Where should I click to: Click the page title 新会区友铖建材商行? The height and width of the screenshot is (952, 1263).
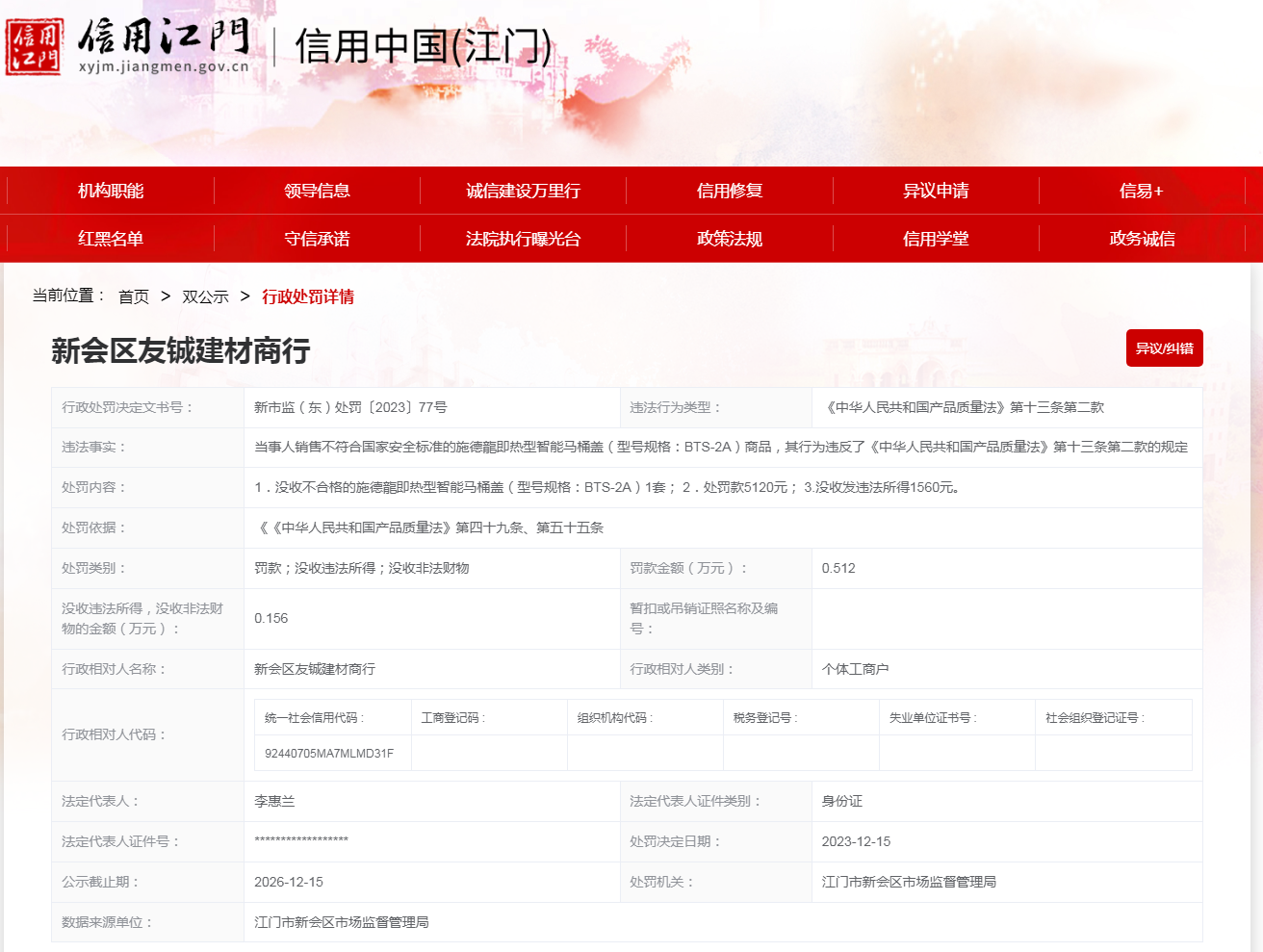pos(181,350)
